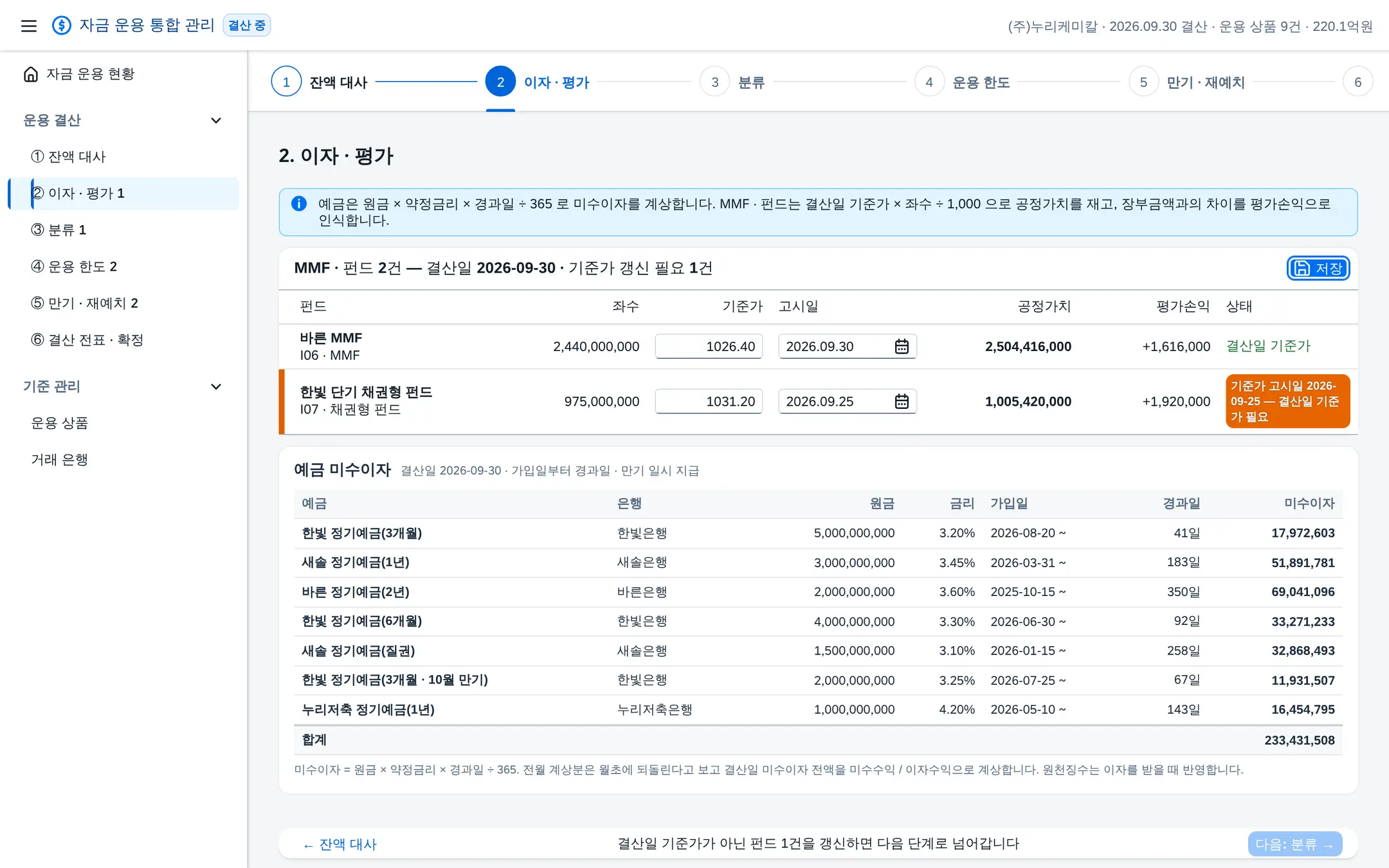1389x868 pixels.
Task: Open calendar picker for 한빛 단기 채권형 펀드 고시일
Action: tap(902, 401)
